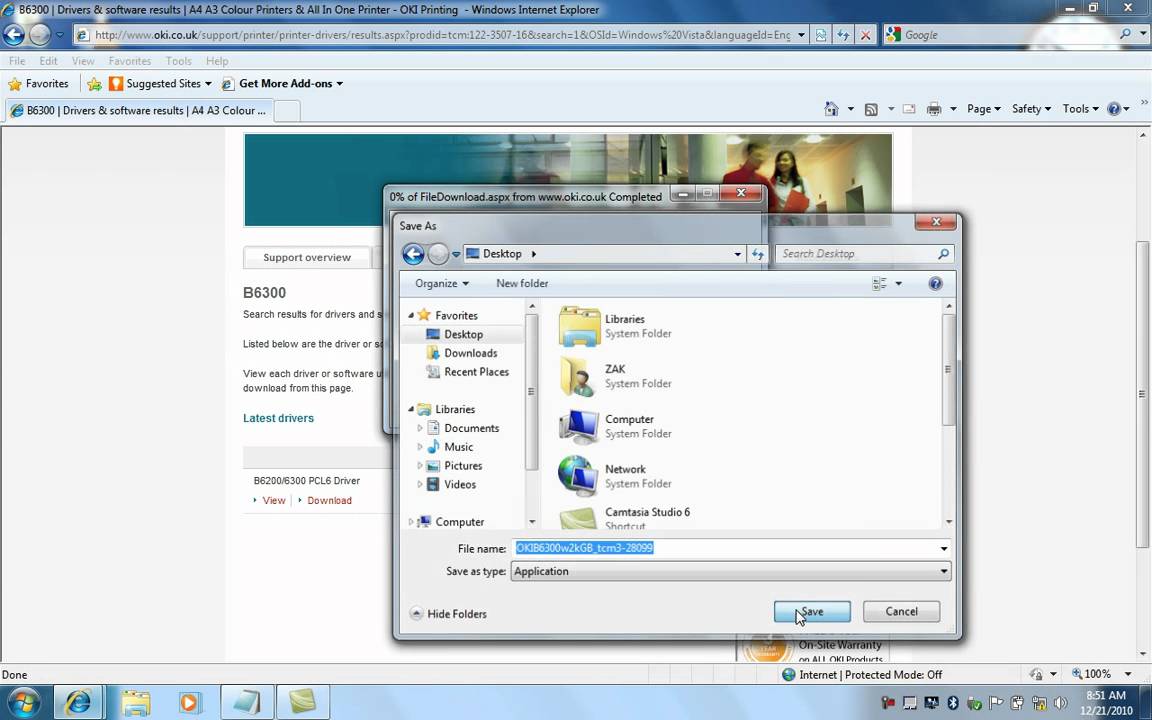Image resolution: width=1152 pixels, height=720 pixels.
Task: Click the Windows Explorer taskbar icon
Action: pyautogui.click(x=136, y=702)
